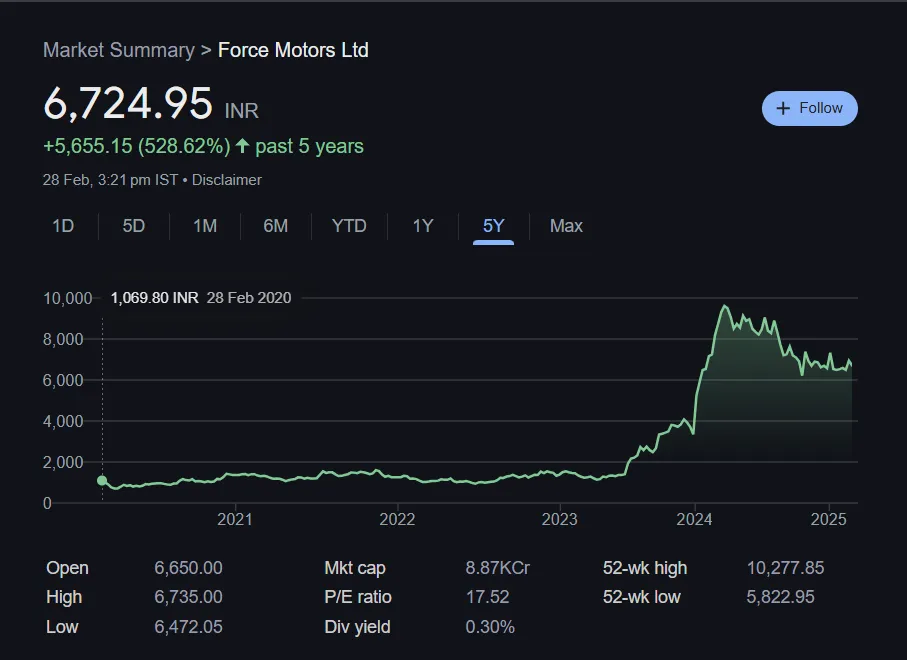Viewport: 907px width, 660px height.
Task: Click the past 5 years text
Action: coord(309,146)
